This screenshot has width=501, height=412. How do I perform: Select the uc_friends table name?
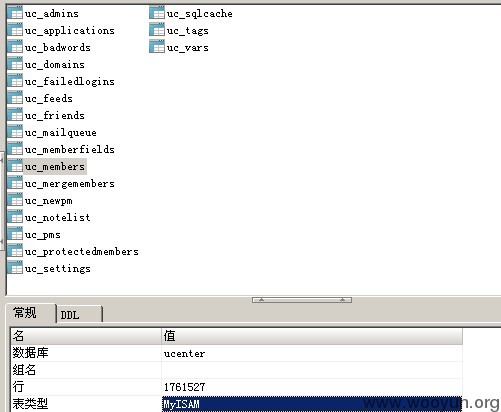point(55,116)
